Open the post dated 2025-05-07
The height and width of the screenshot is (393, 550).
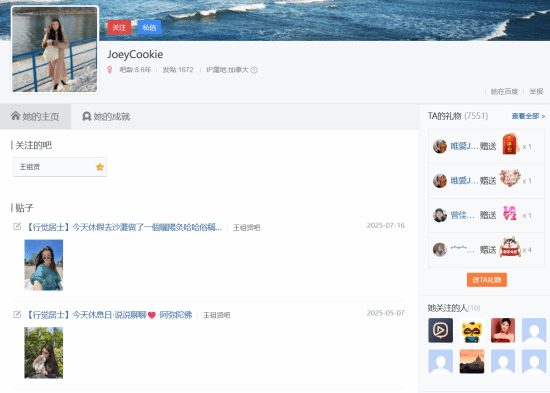[109, 315]
